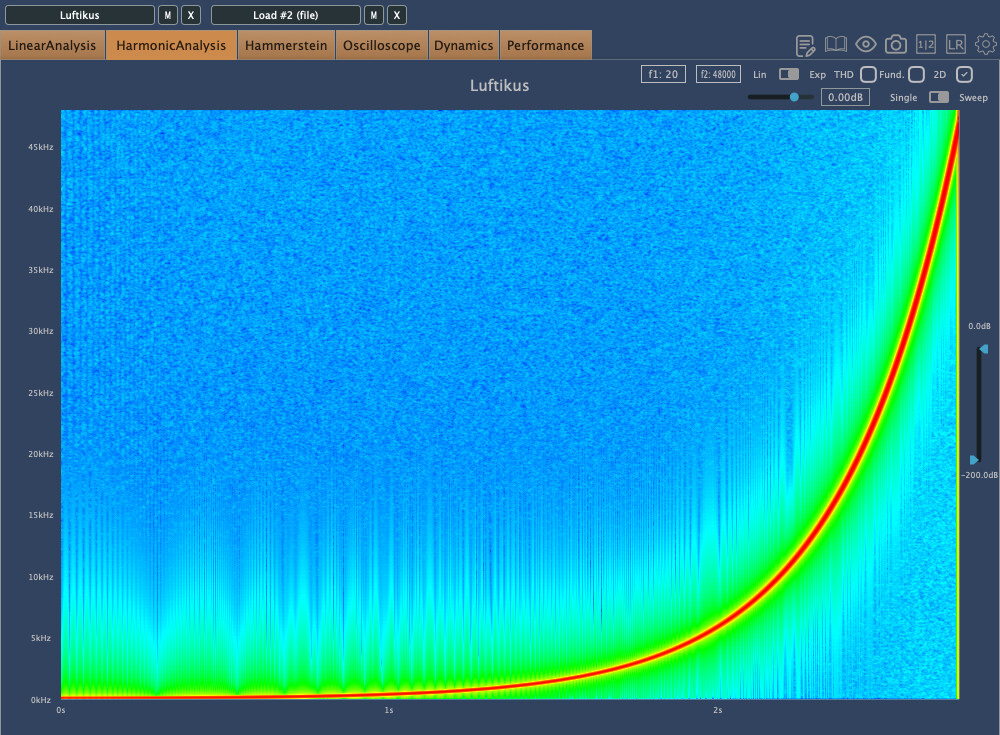Enable the THD checkbox
This screenshot has width=1000, height=735.
click(x=868, y=74)
